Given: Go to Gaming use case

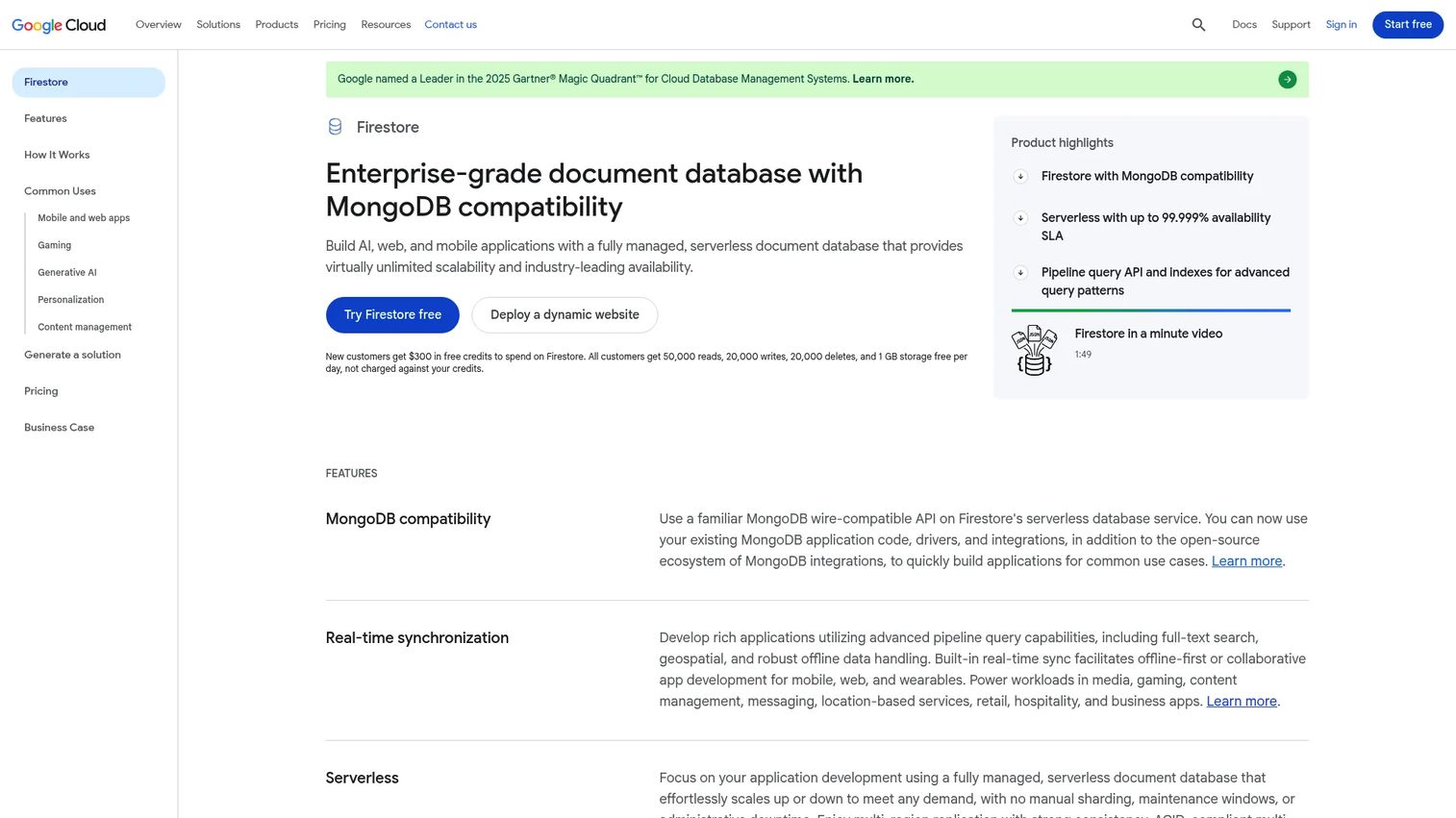Looking at the screenshot, I should click(55, 246).
